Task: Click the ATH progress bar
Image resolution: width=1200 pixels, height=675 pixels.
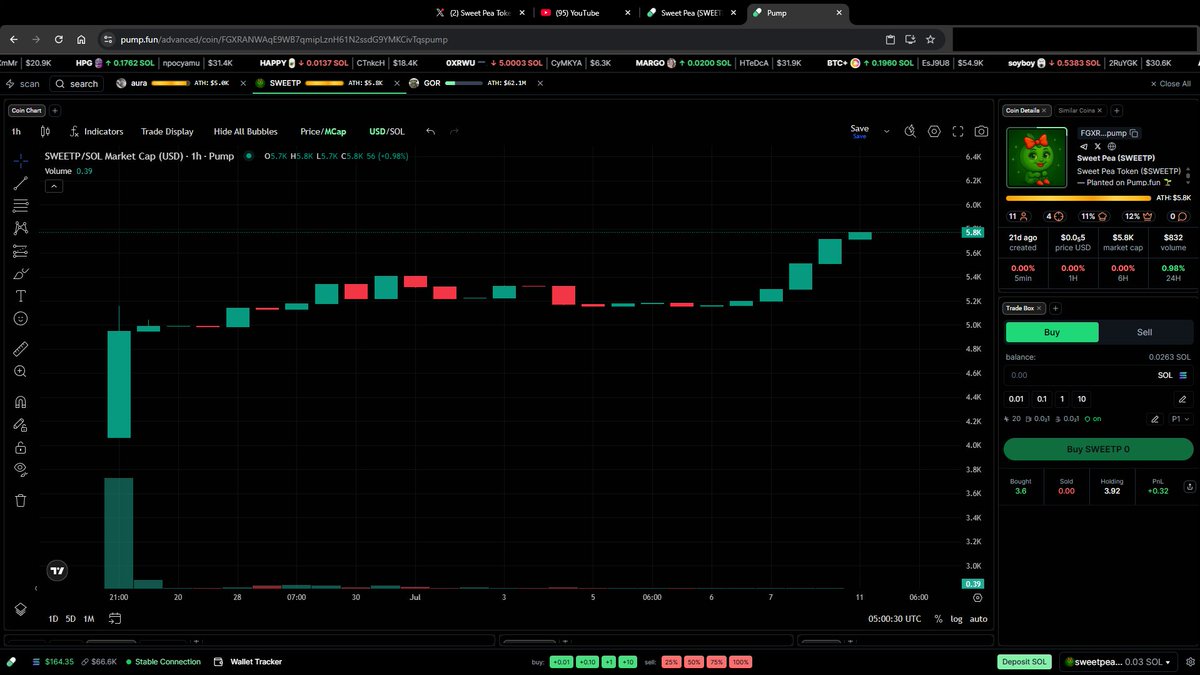Action: pyautogui.click(x=1078, y=198)
